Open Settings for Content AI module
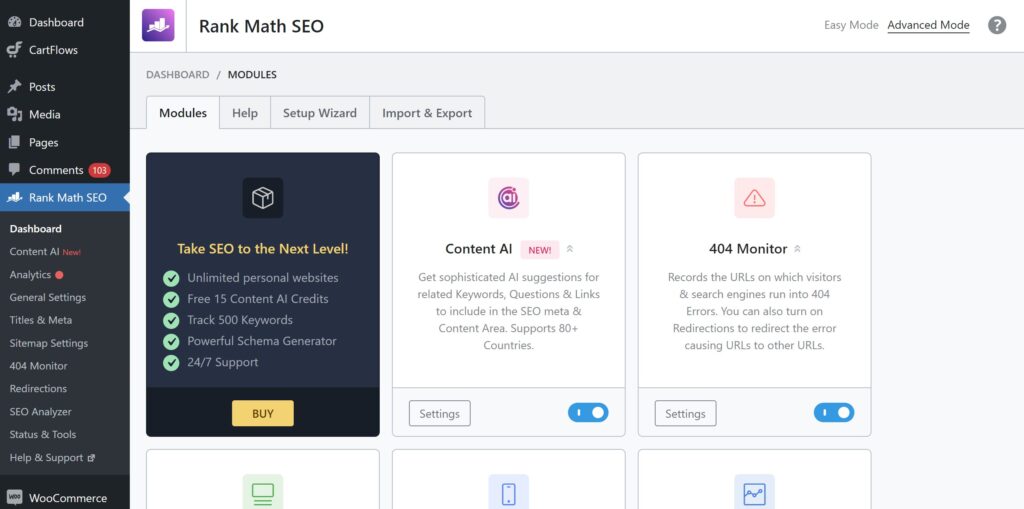The width and height of the screenshot is (1024, 509). pos(440,414)
